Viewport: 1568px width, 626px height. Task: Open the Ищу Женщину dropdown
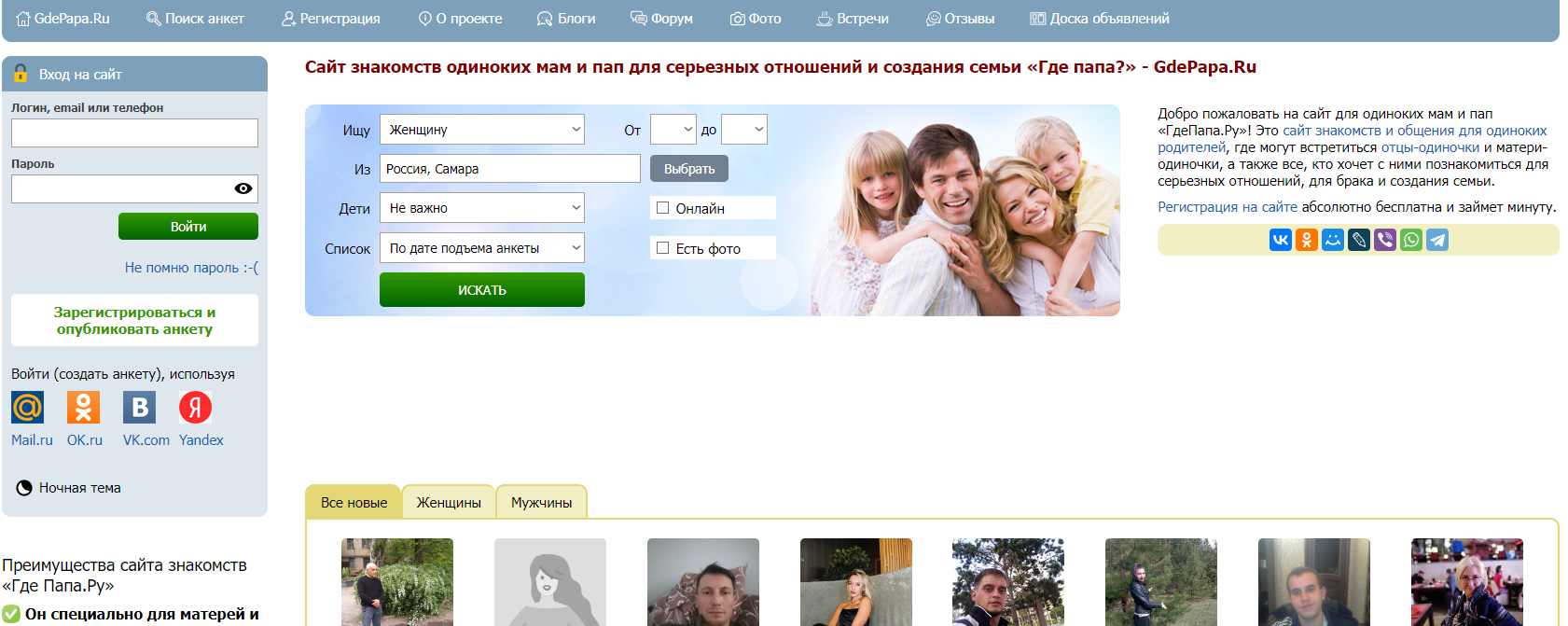point(482,129)
